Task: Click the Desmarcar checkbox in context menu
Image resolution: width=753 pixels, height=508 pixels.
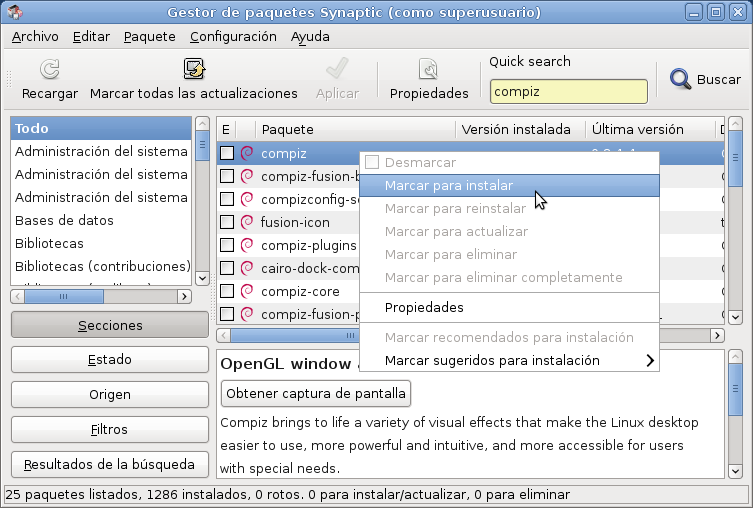Action: (x=372, y=162)
